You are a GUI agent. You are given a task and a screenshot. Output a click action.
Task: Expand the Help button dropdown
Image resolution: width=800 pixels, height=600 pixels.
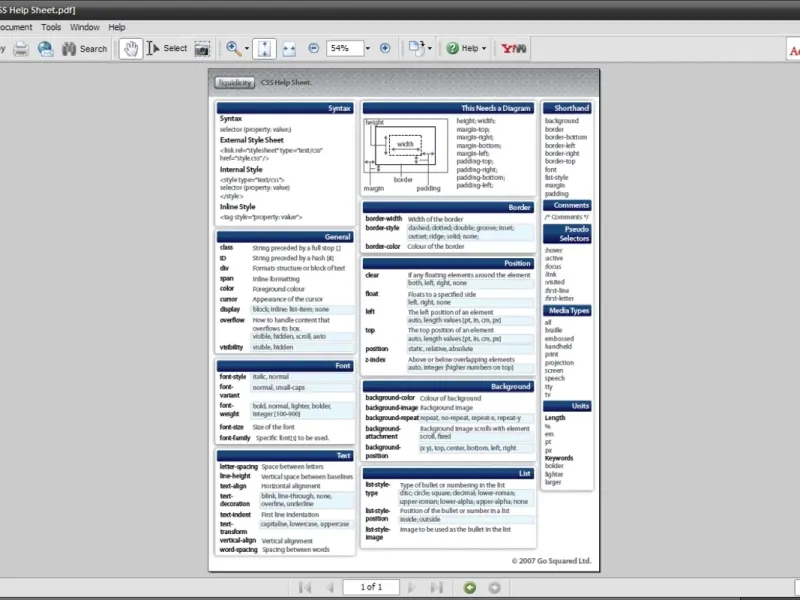coord(486,48)
